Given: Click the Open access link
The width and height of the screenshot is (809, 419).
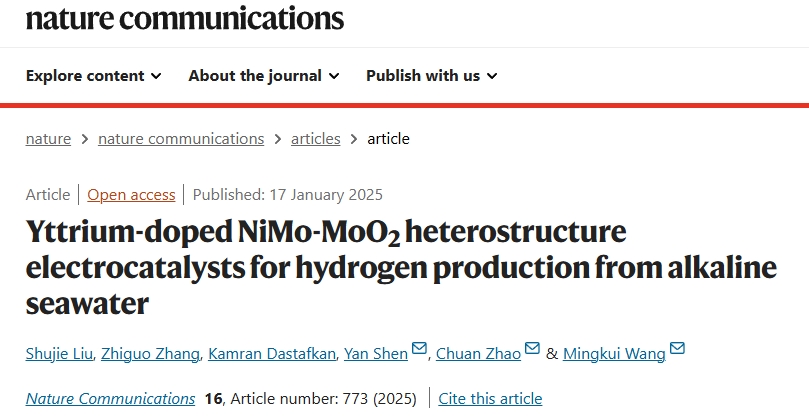Looking at the screenshot, I should tap(131, 195).
